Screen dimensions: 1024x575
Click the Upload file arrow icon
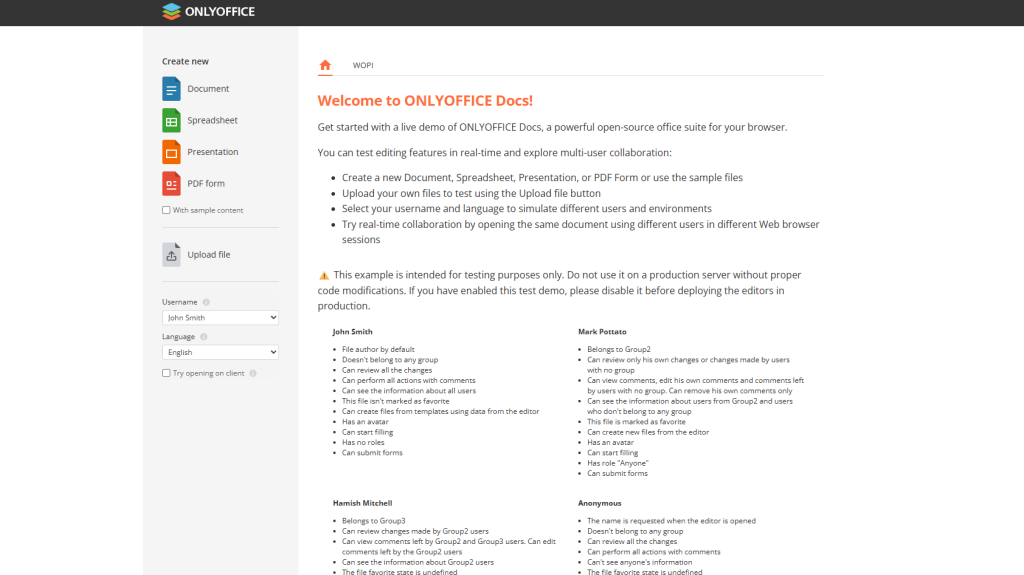pos(171,255)
